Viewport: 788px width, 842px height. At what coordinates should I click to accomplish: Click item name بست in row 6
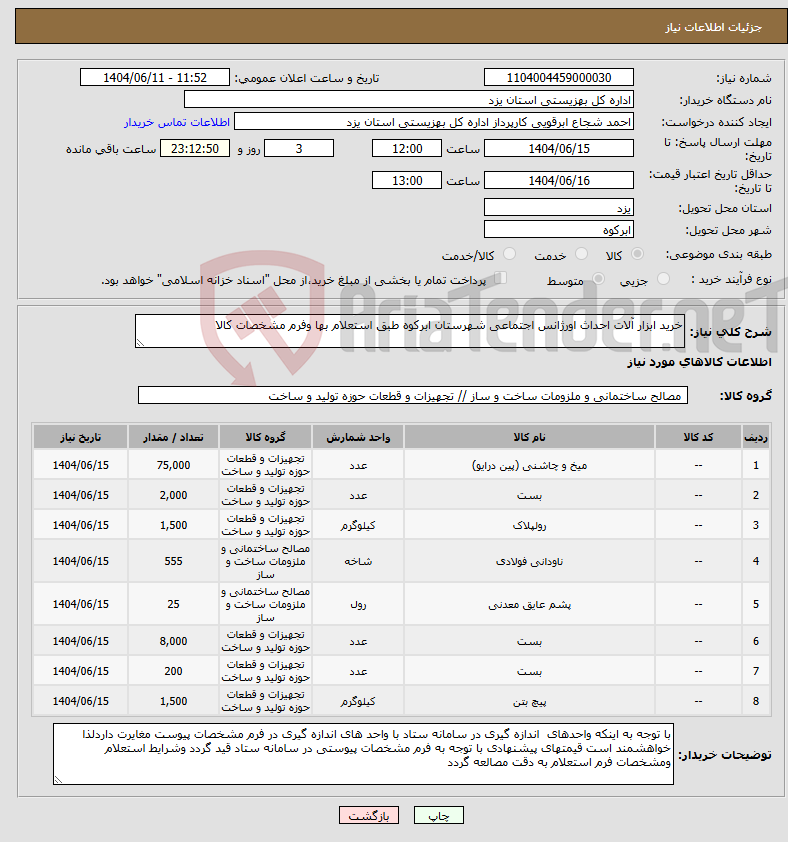pos(529,641)
